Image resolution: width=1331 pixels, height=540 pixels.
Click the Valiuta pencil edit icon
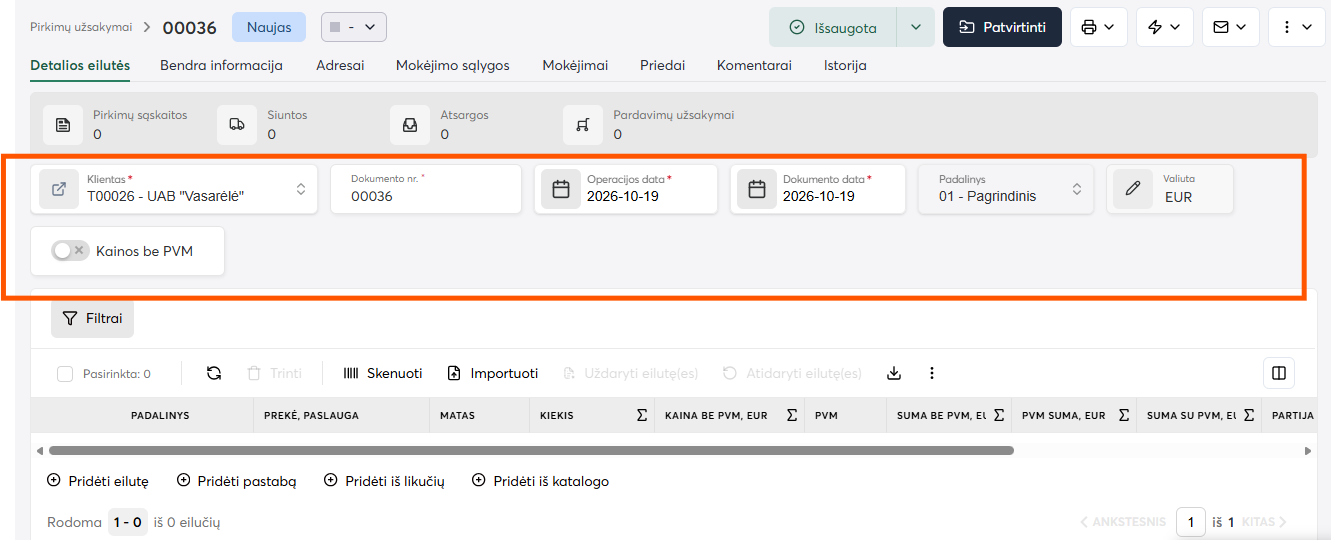(1133, 189)
